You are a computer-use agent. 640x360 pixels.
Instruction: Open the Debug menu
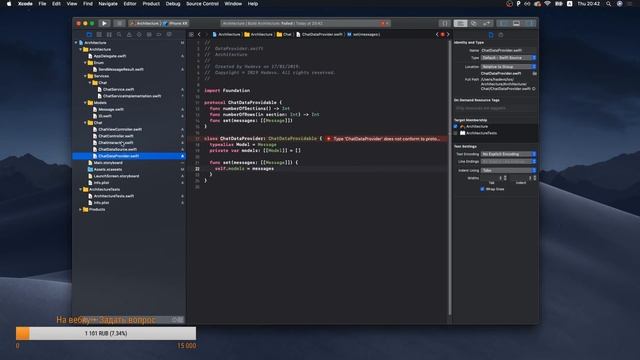pyautogui.click(x=173, y=4)
